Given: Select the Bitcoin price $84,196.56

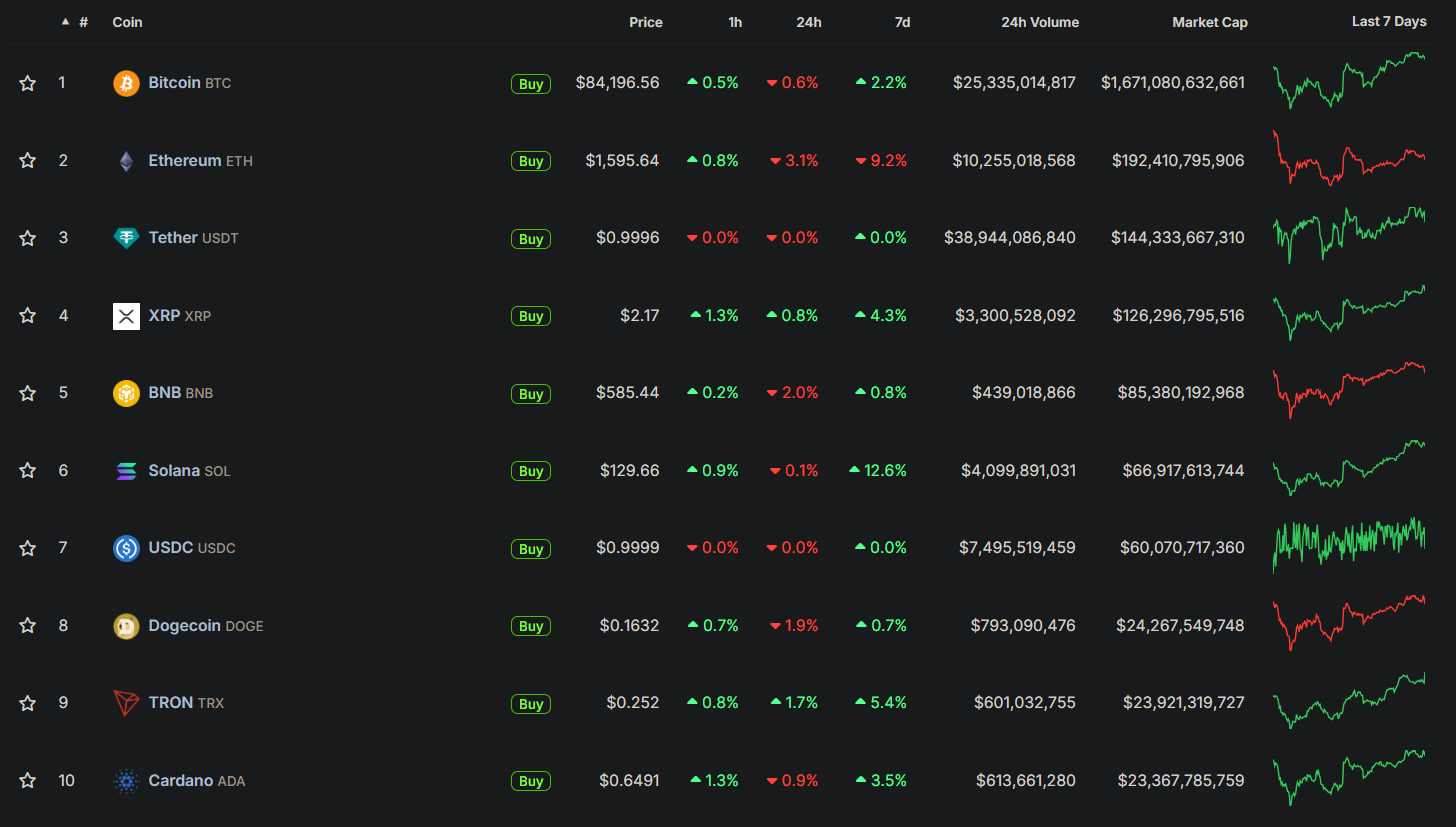Looking at the screenshot, I should 617,83.
